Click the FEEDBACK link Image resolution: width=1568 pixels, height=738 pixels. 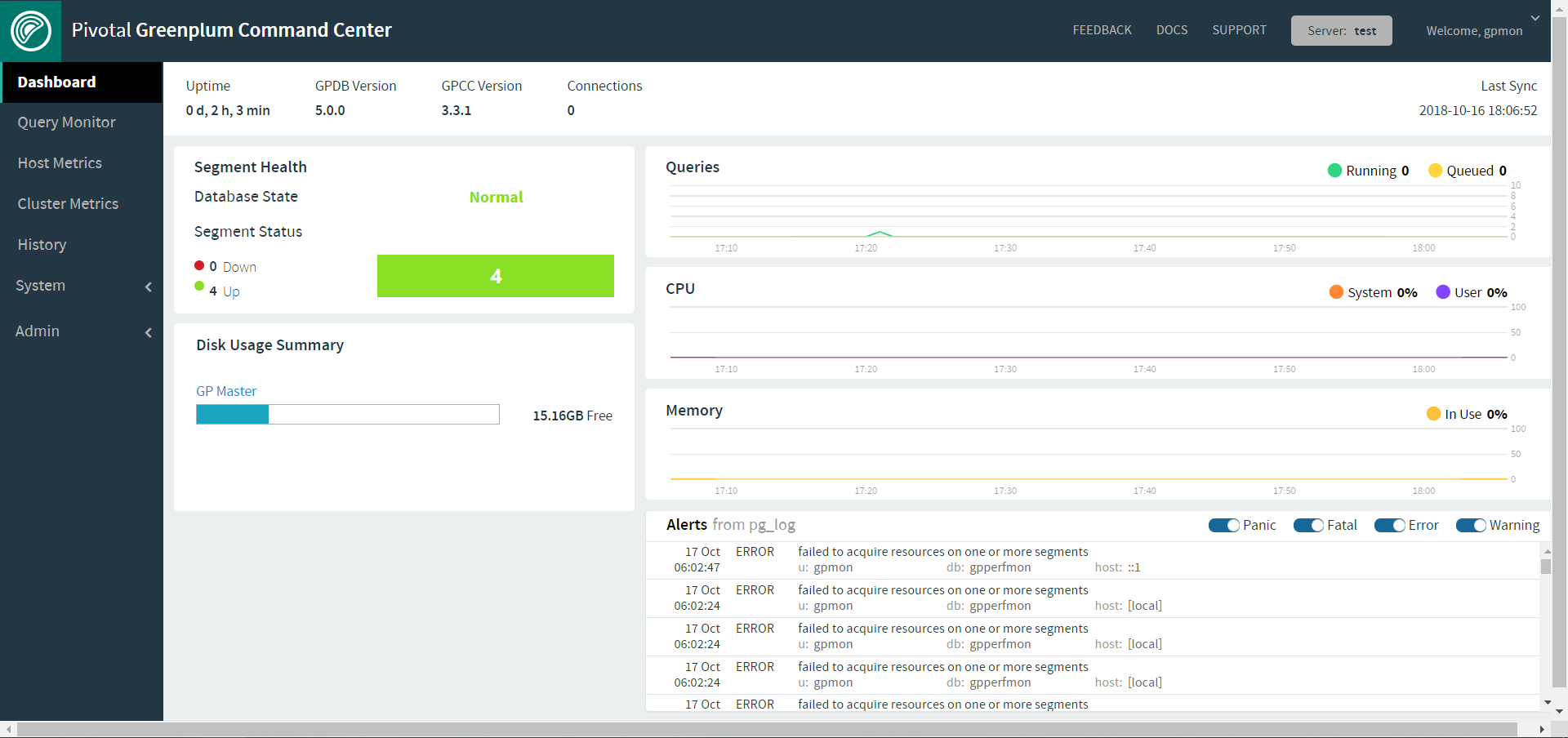1102,30
